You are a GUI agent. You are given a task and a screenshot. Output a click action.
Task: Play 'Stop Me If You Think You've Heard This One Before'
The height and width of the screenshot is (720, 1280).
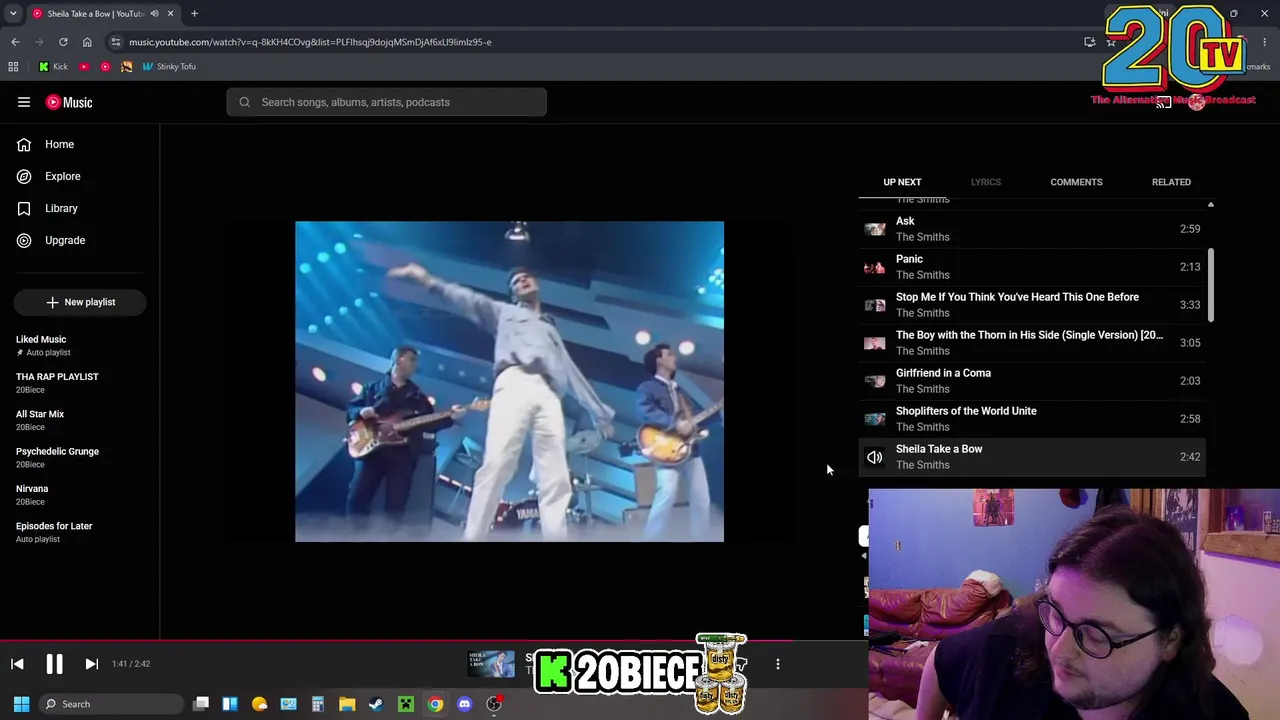1032,305
